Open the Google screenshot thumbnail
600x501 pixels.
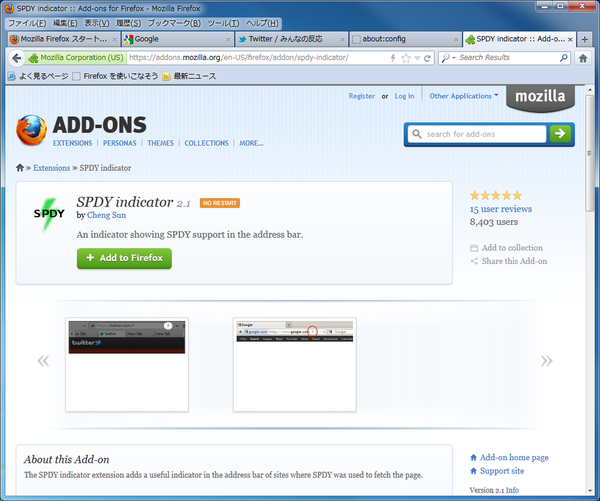tap(295, 365)
